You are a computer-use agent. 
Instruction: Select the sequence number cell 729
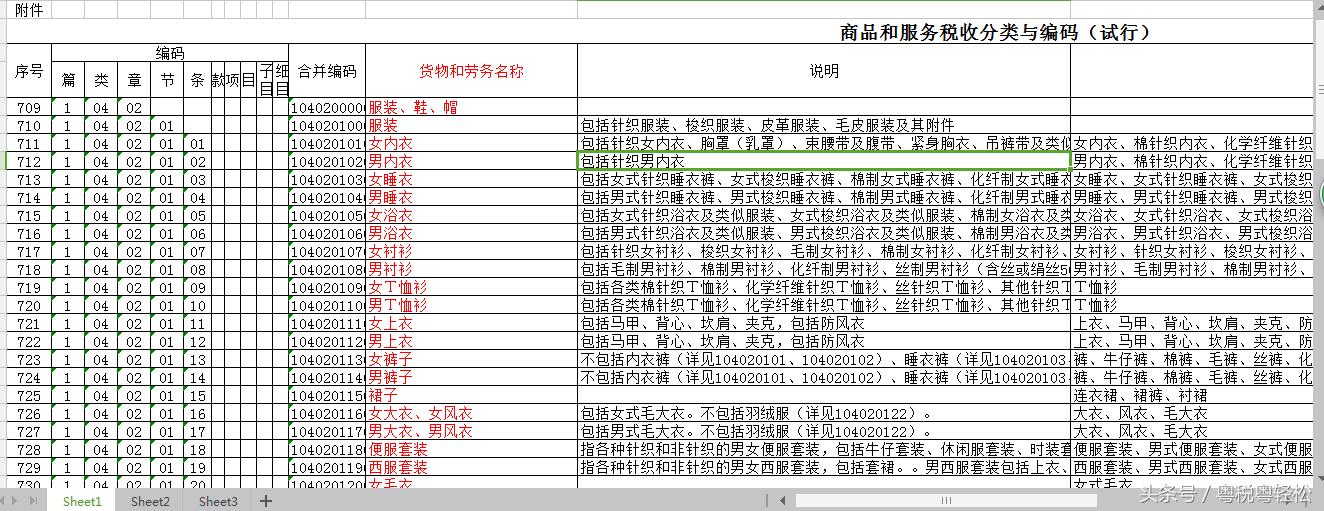pos(29,467)
